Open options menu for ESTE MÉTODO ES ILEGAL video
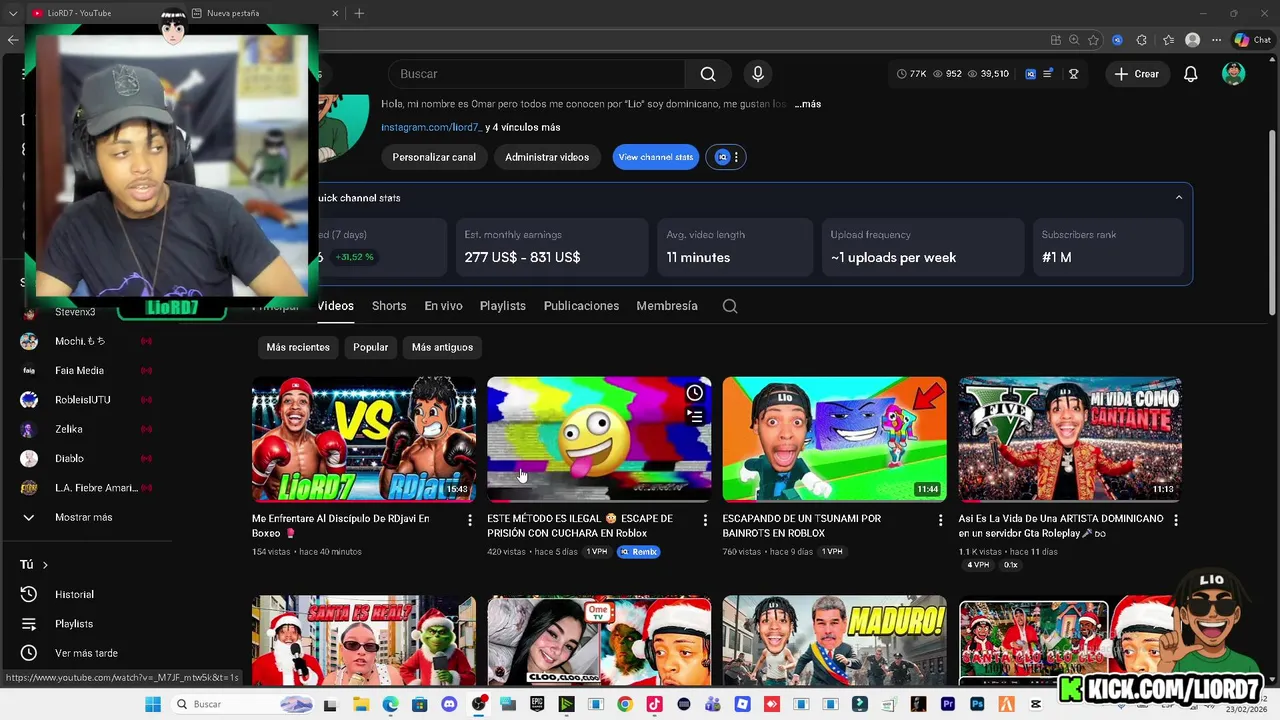 705,520
